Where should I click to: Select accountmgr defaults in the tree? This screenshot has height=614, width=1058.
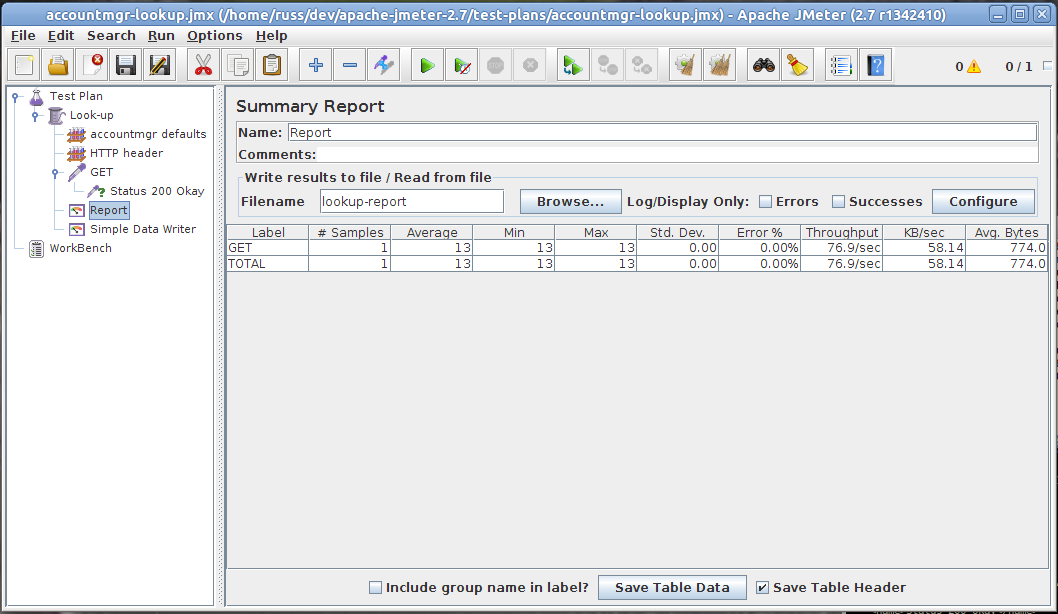(148, 134)
